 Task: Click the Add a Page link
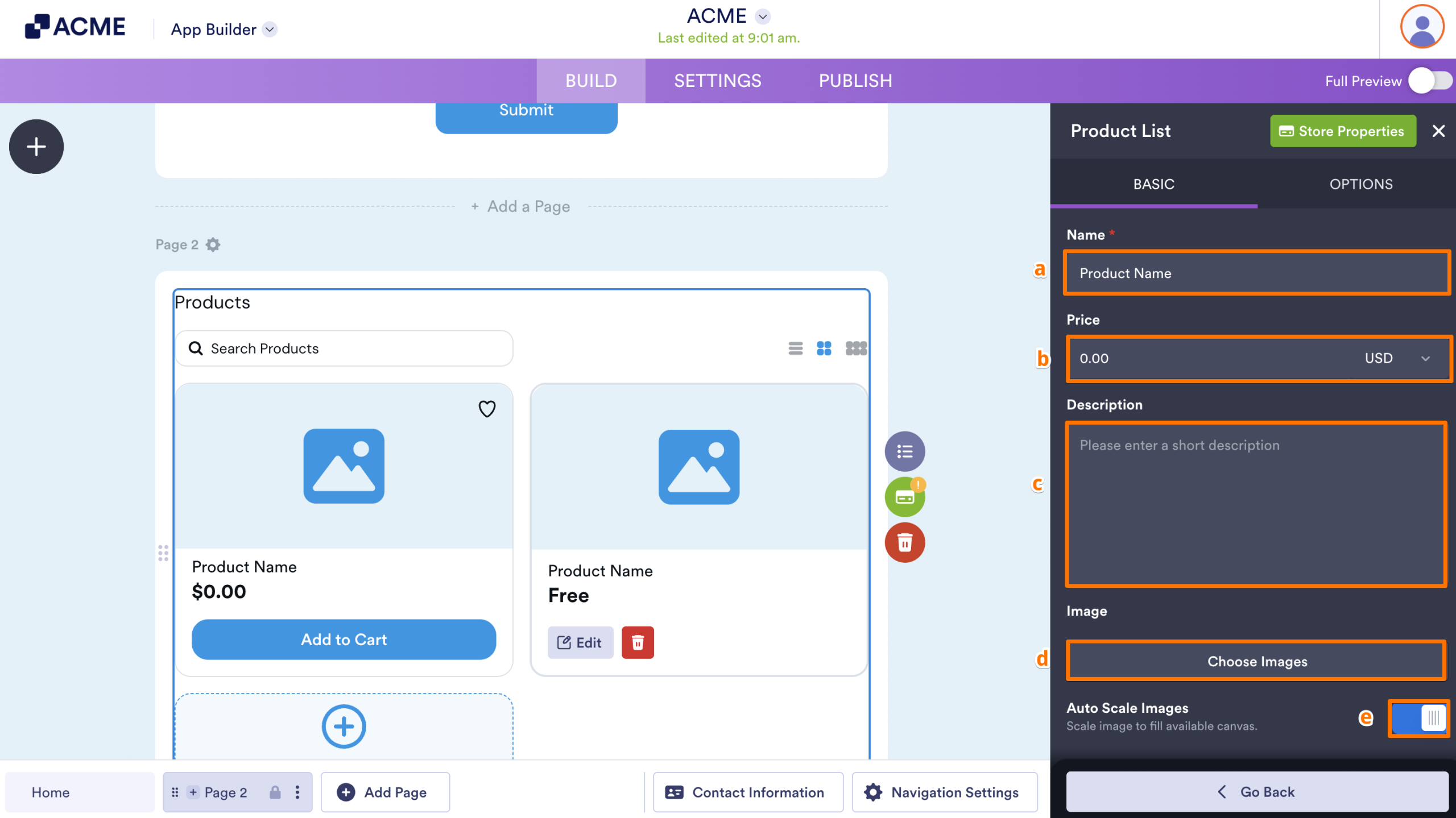coord(521,206)
